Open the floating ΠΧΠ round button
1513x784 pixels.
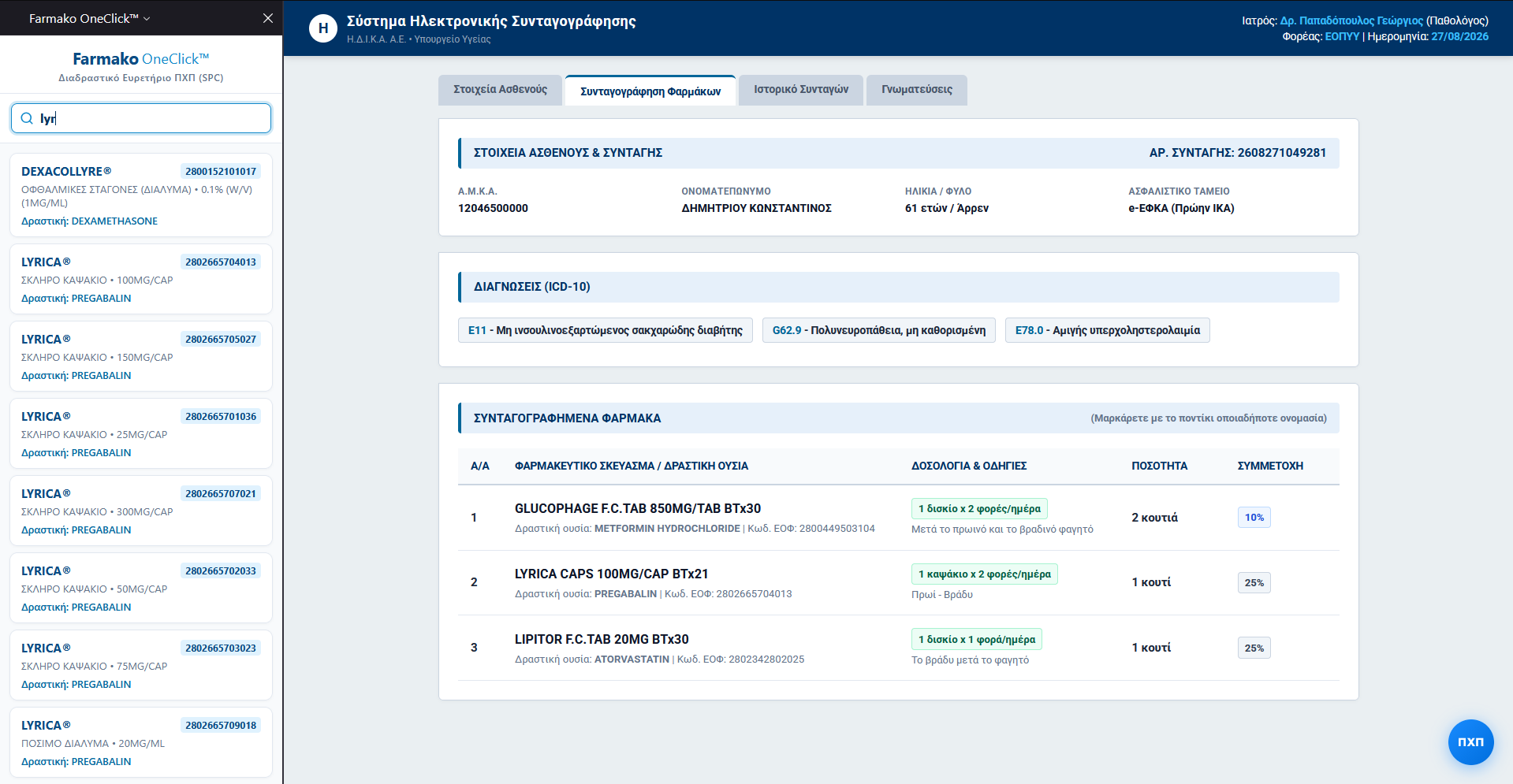1470,741
